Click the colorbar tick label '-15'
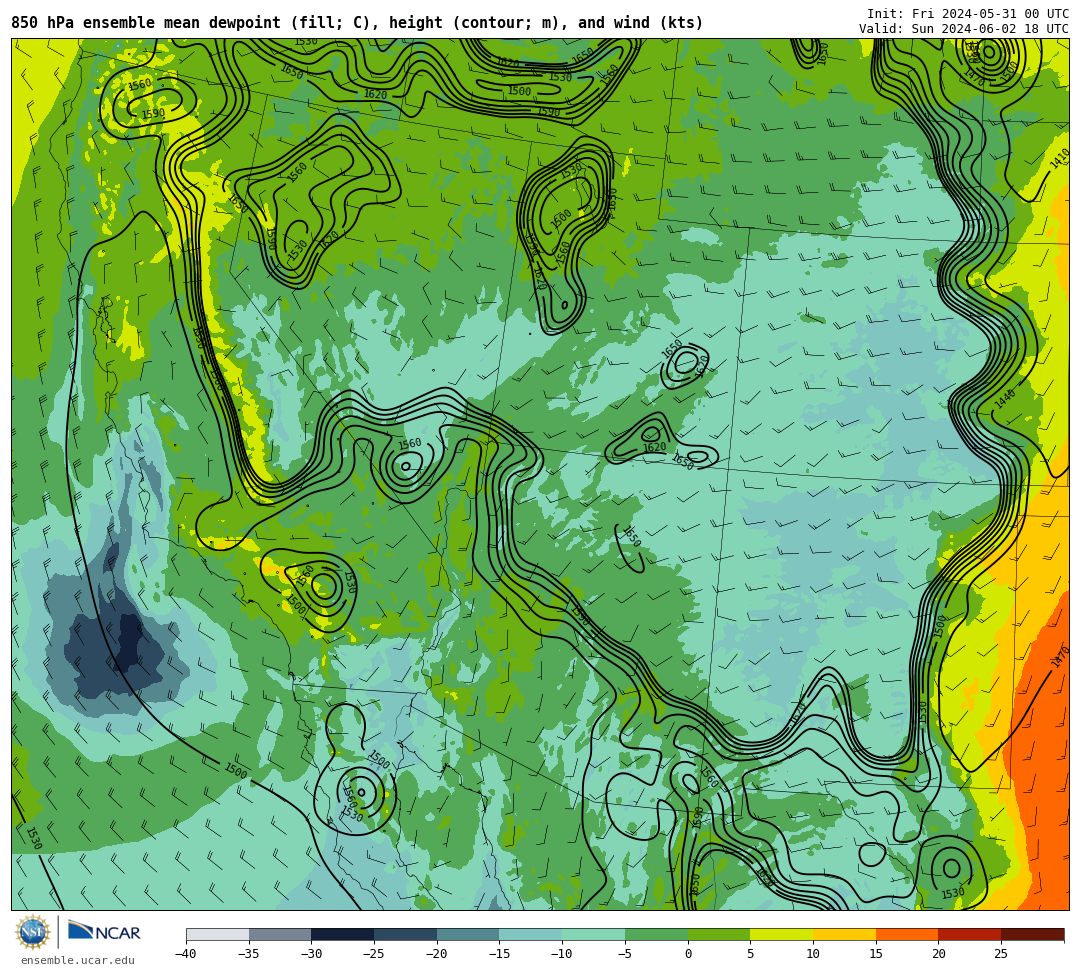Viewport: 1080px width, 973px height. click(x=499, y=954)
